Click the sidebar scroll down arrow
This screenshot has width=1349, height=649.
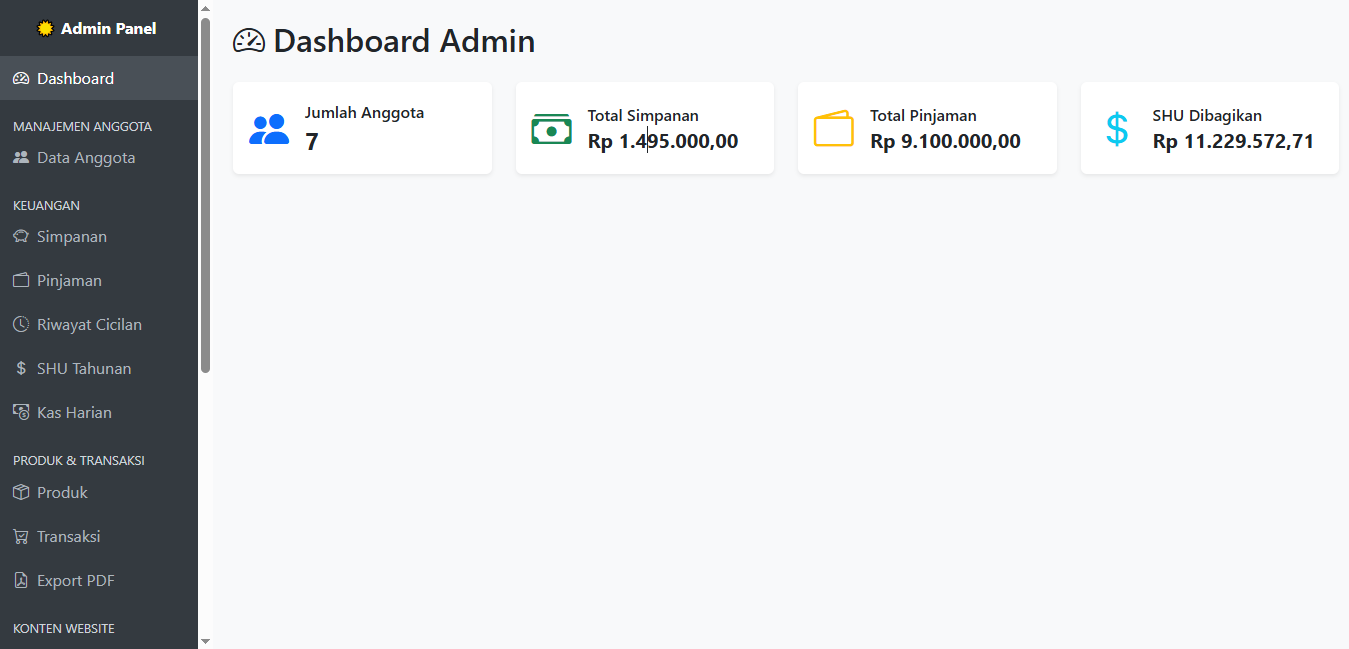tap(205, 641)
